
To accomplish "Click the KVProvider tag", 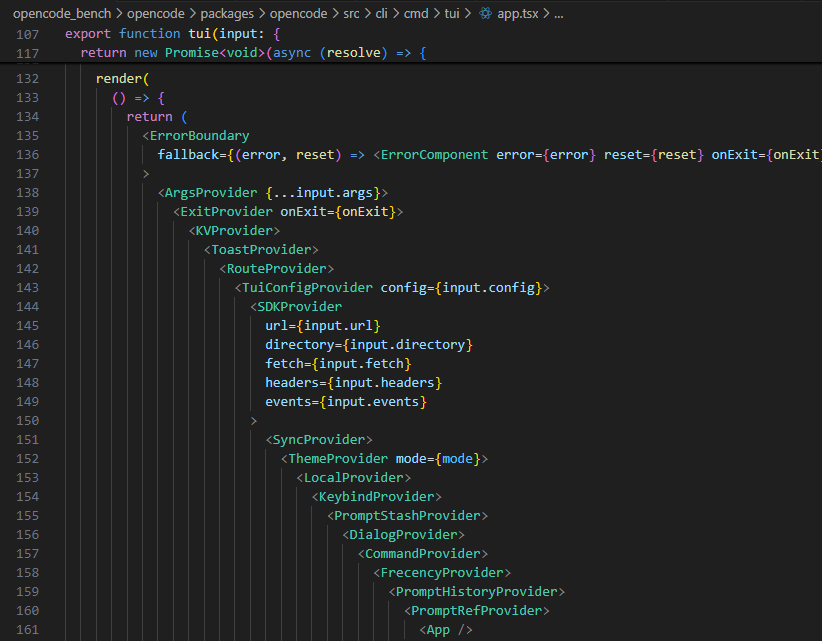I will [234, 231].
